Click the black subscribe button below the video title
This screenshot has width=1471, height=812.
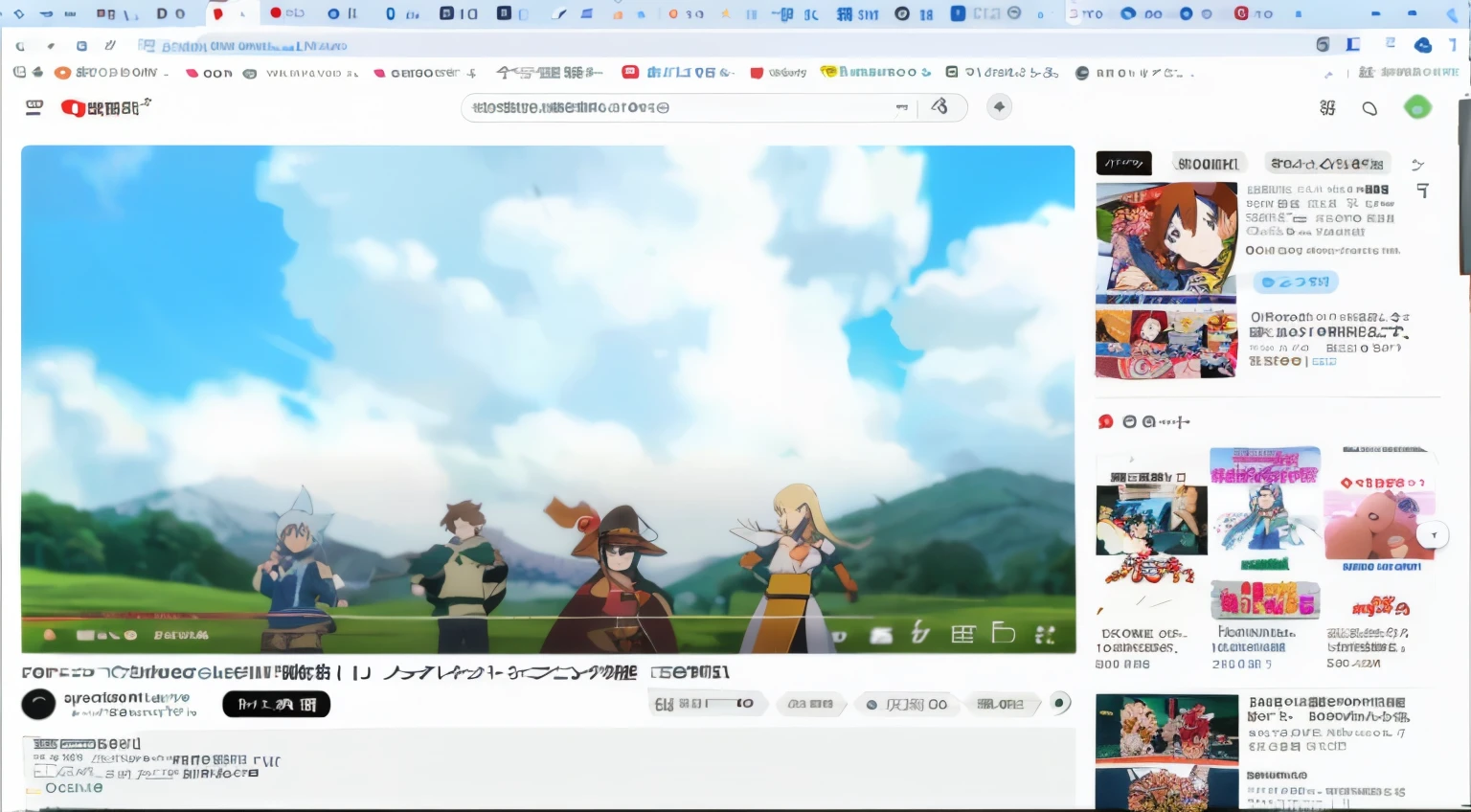point(276,705)
